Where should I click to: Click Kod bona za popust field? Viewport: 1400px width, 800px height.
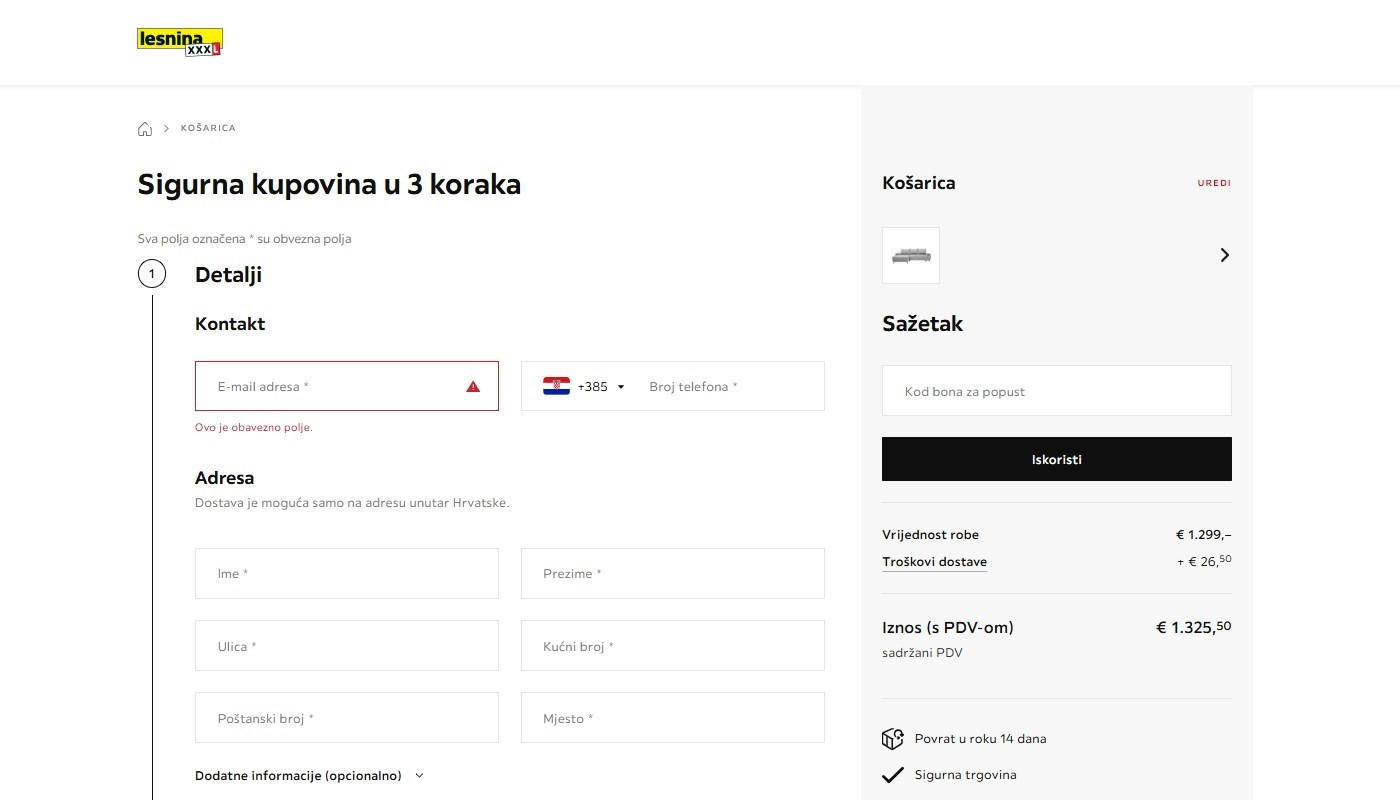coord(1057,391)
